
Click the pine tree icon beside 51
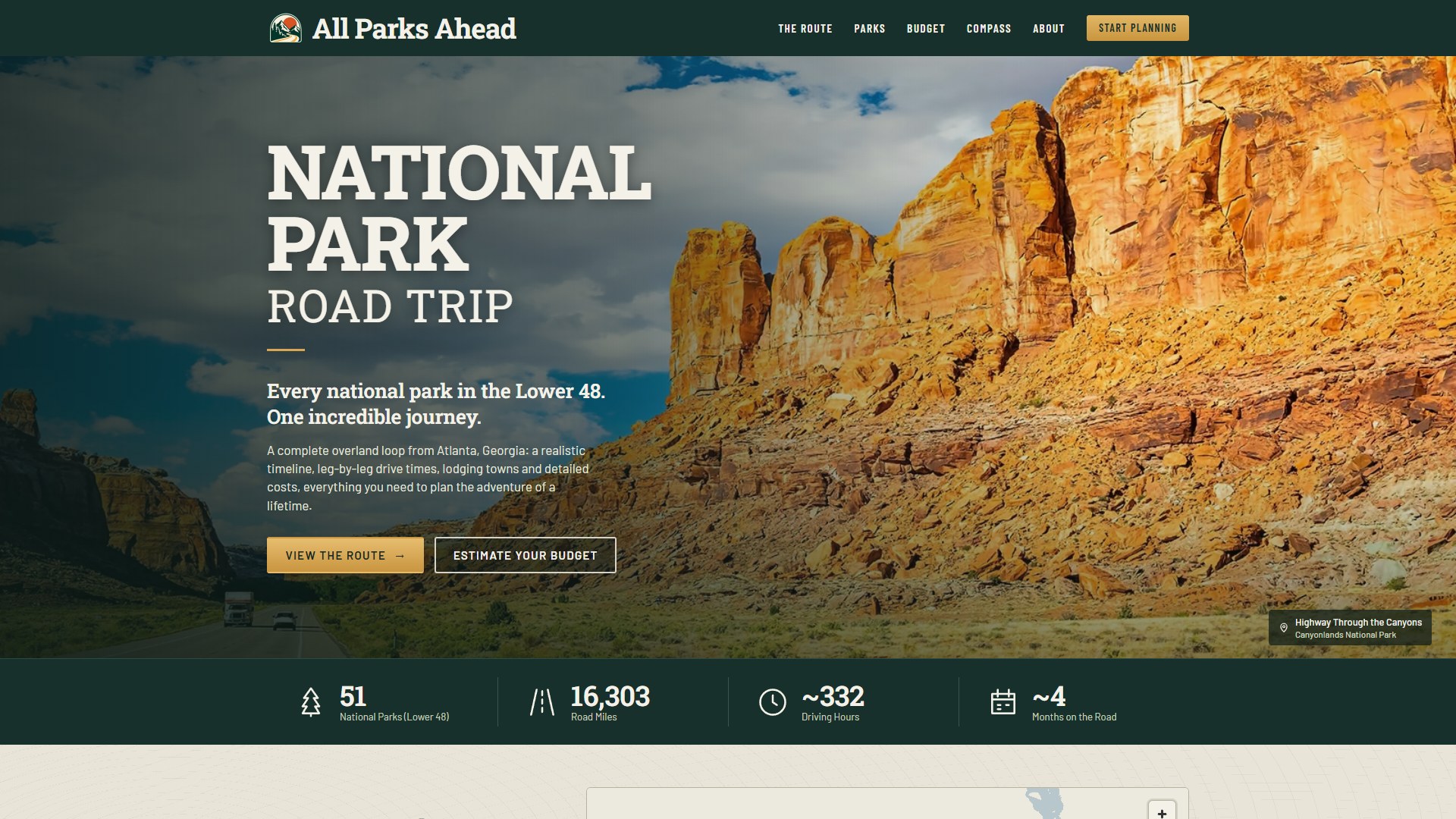[311, 702]
